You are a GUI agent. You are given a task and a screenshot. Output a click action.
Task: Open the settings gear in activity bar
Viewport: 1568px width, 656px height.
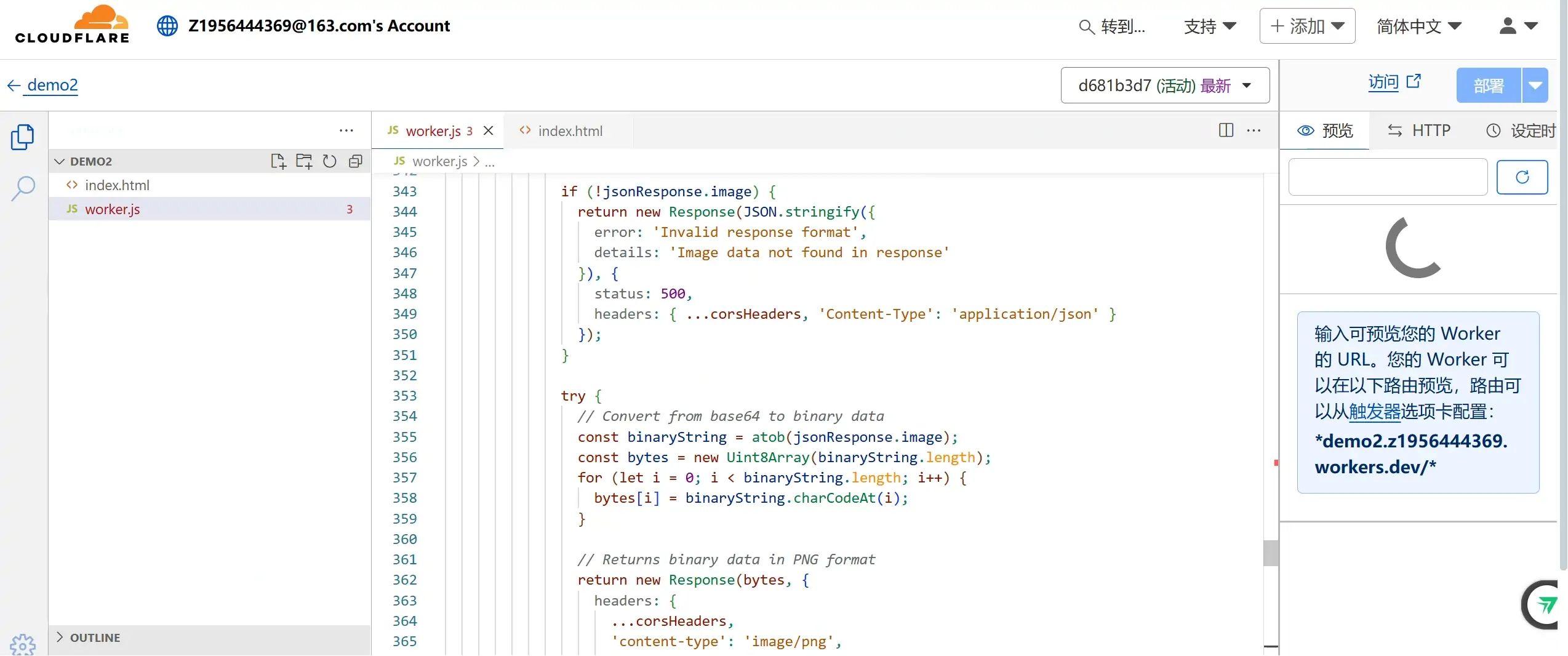(x=23, y=644)
